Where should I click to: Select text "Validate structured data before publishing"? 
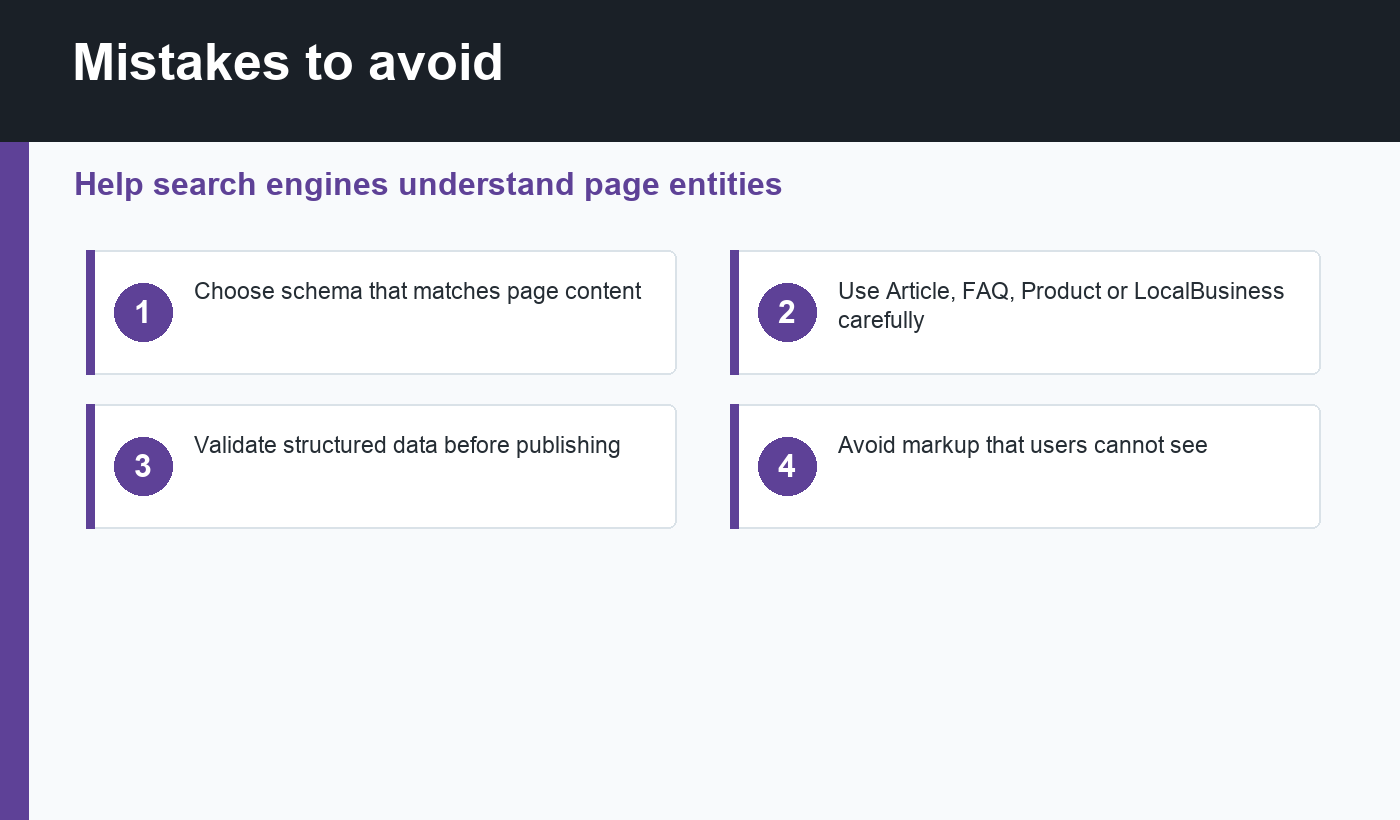pyautogui.click(x=407, y=445)
